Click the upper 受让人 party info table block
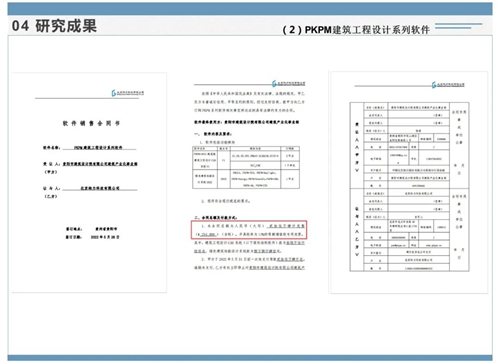Viewport: 500px width, 363px height. [x=409, y=145]
